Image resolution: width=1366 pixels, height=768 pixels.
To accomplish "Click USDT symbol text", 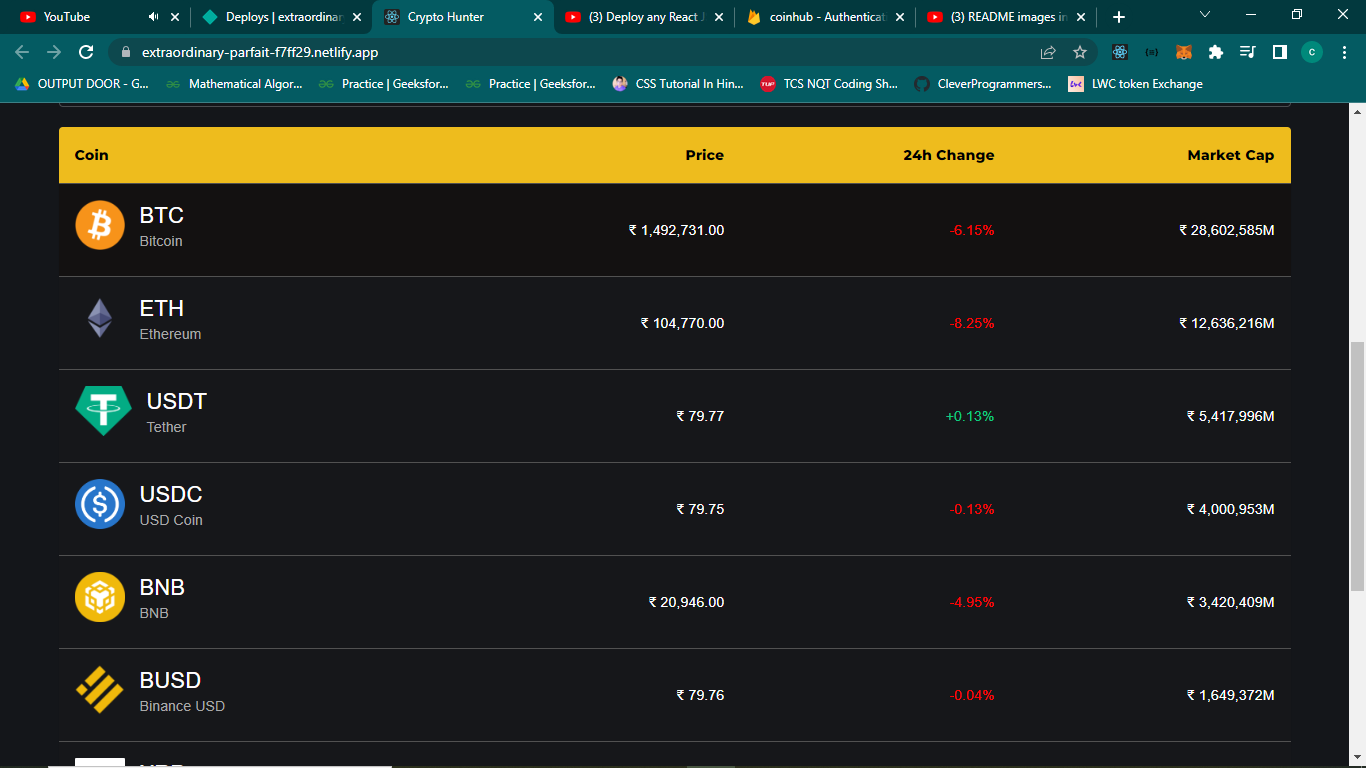I will [177, 401].
